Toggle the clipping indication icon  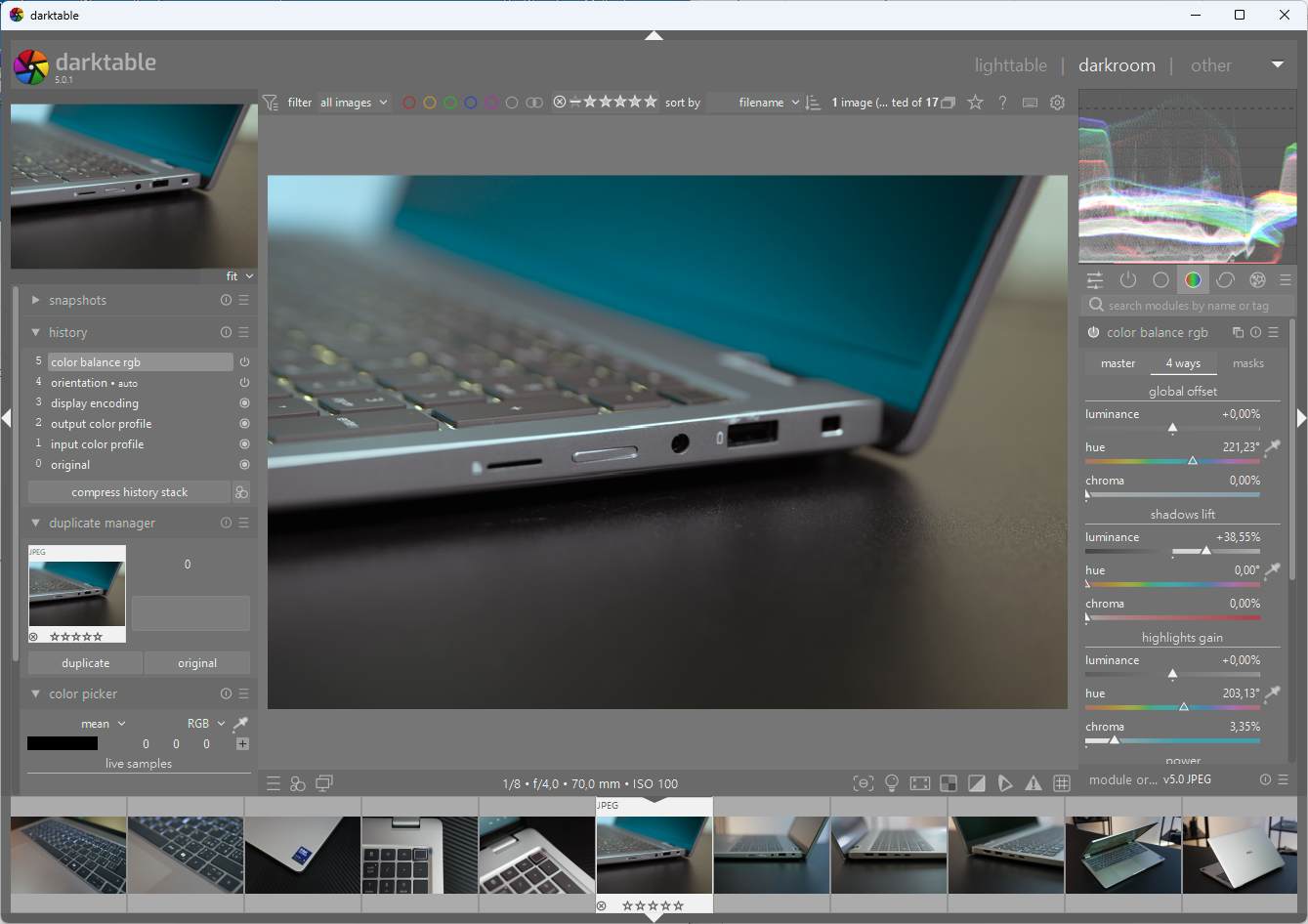point(976,783)
